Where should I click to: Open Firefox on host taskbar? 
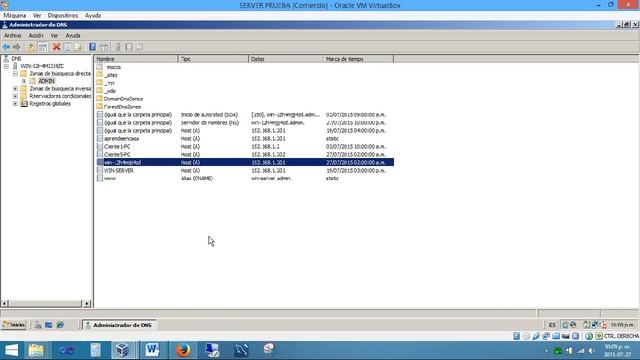[x=183, y=350]
